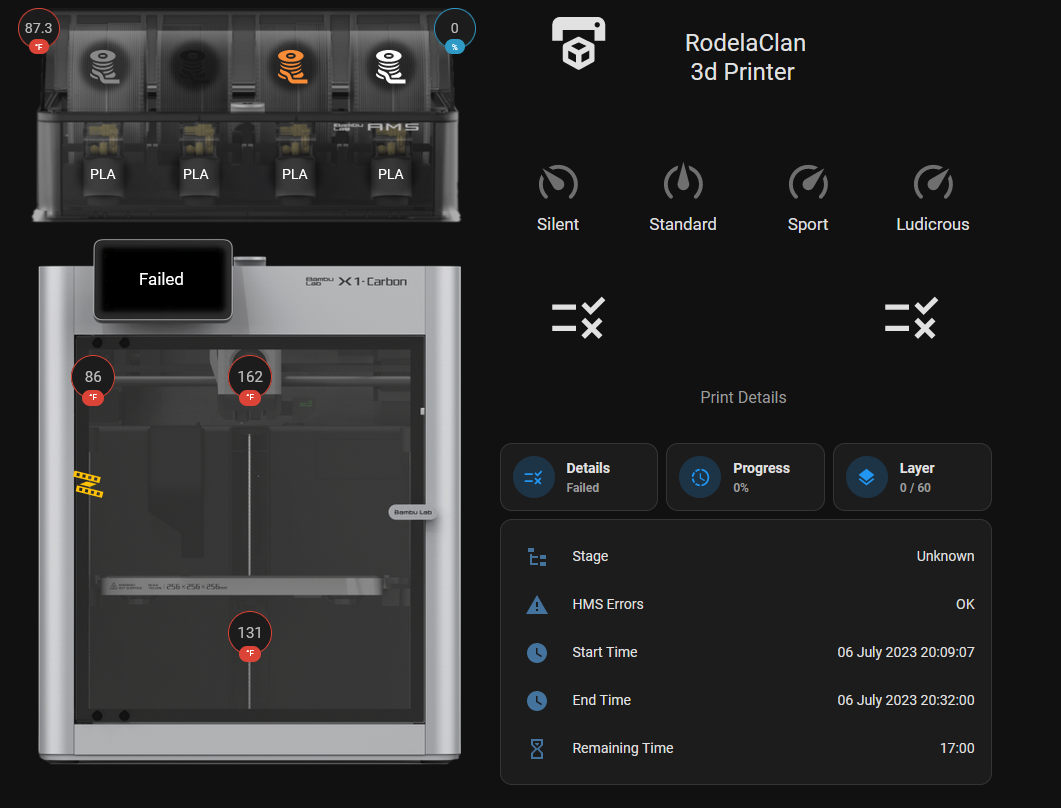Select the Ludicrous print speed icon
The width and height of the screenshot is (1061, 808).
coord(932,182)
